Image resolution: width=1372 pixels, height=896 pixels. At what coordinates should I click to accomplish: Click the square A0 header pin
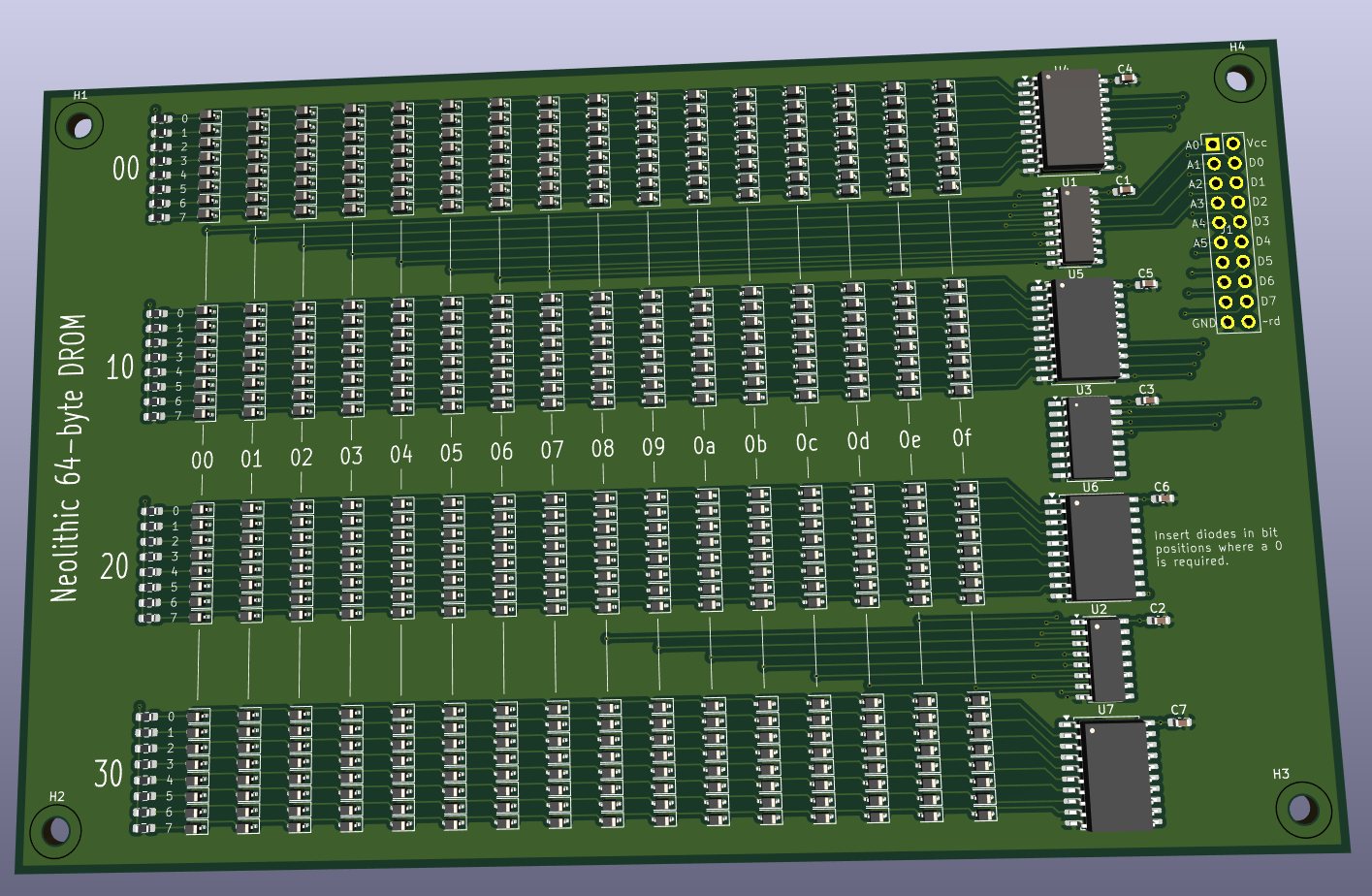click(1212, 144)
